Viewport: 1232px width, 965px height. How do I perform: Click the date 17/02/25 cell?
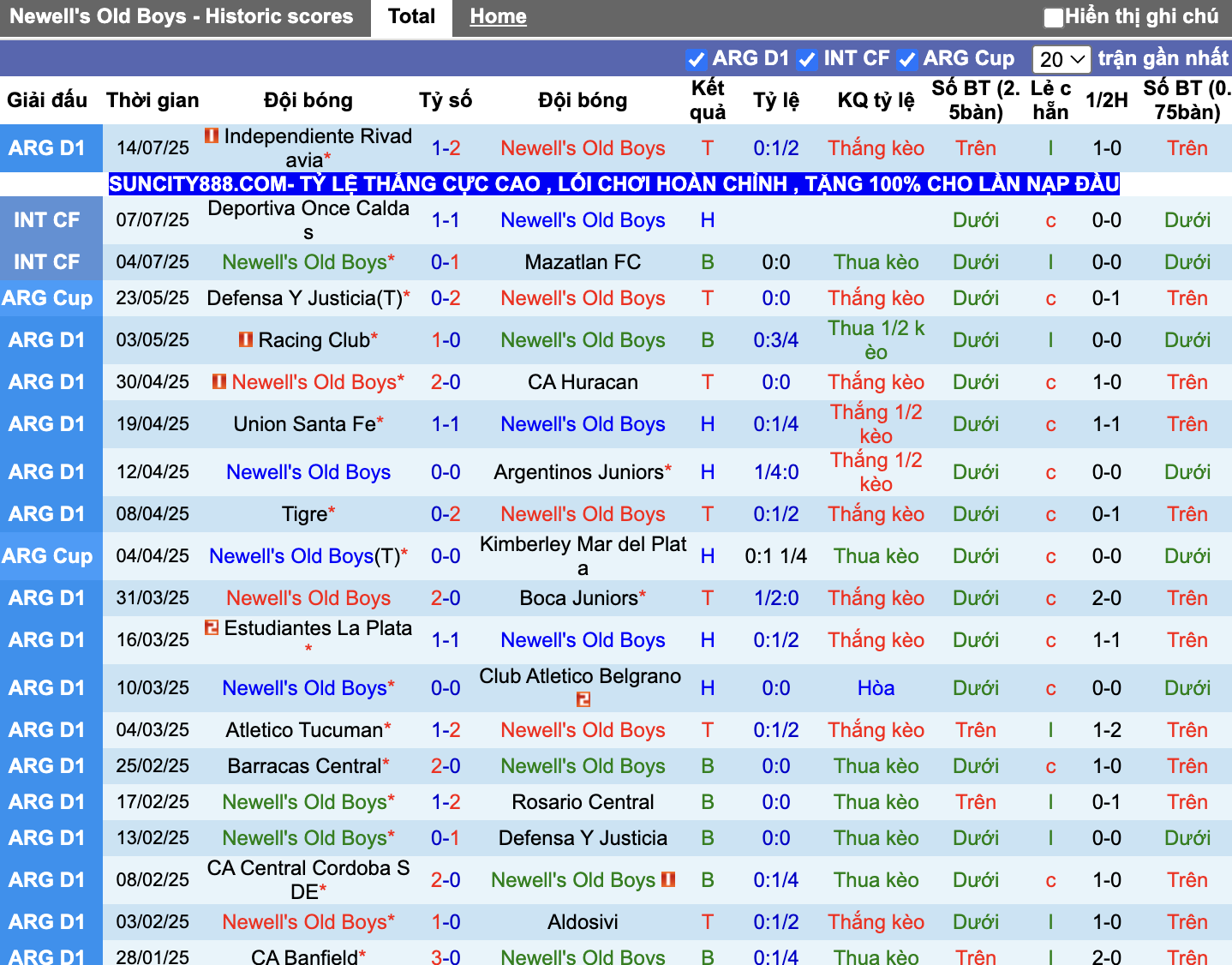tap(153, 802)
